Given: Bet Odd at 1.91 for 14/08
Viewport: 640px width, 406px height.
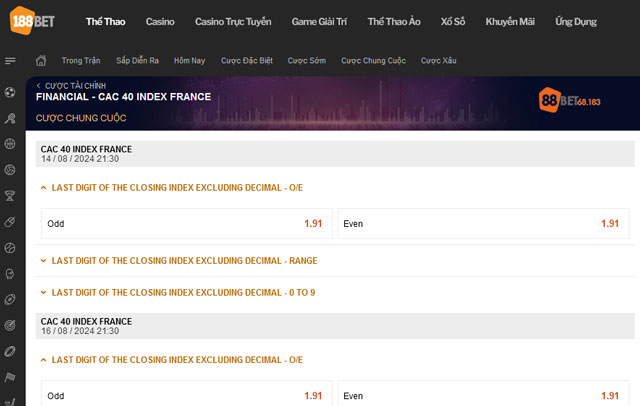Looking at the screenshot, I should pos(187,224).
